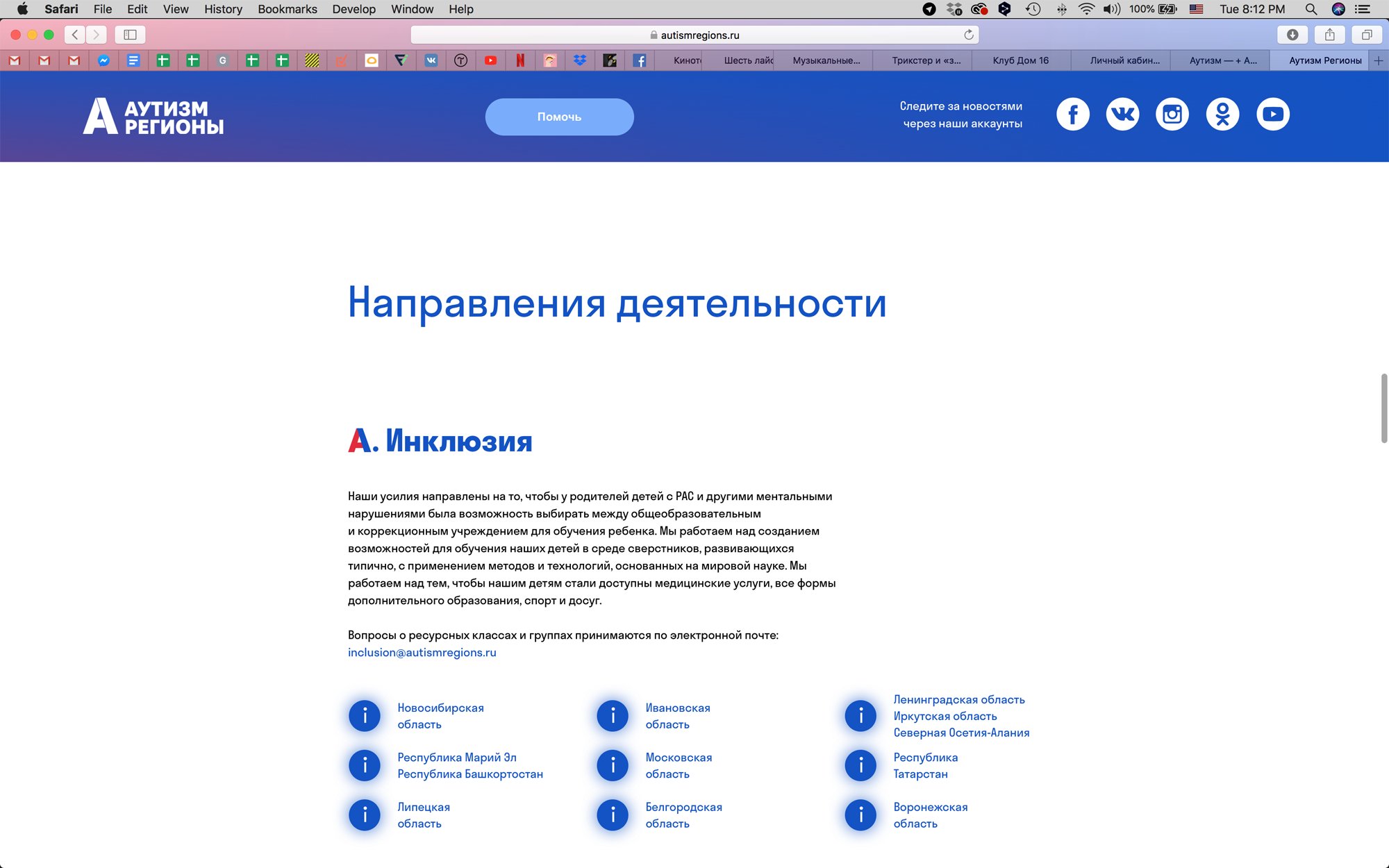Open the Bookmarks menu
The width and height of the screenshot is (1389, 868).
point(288,9)
